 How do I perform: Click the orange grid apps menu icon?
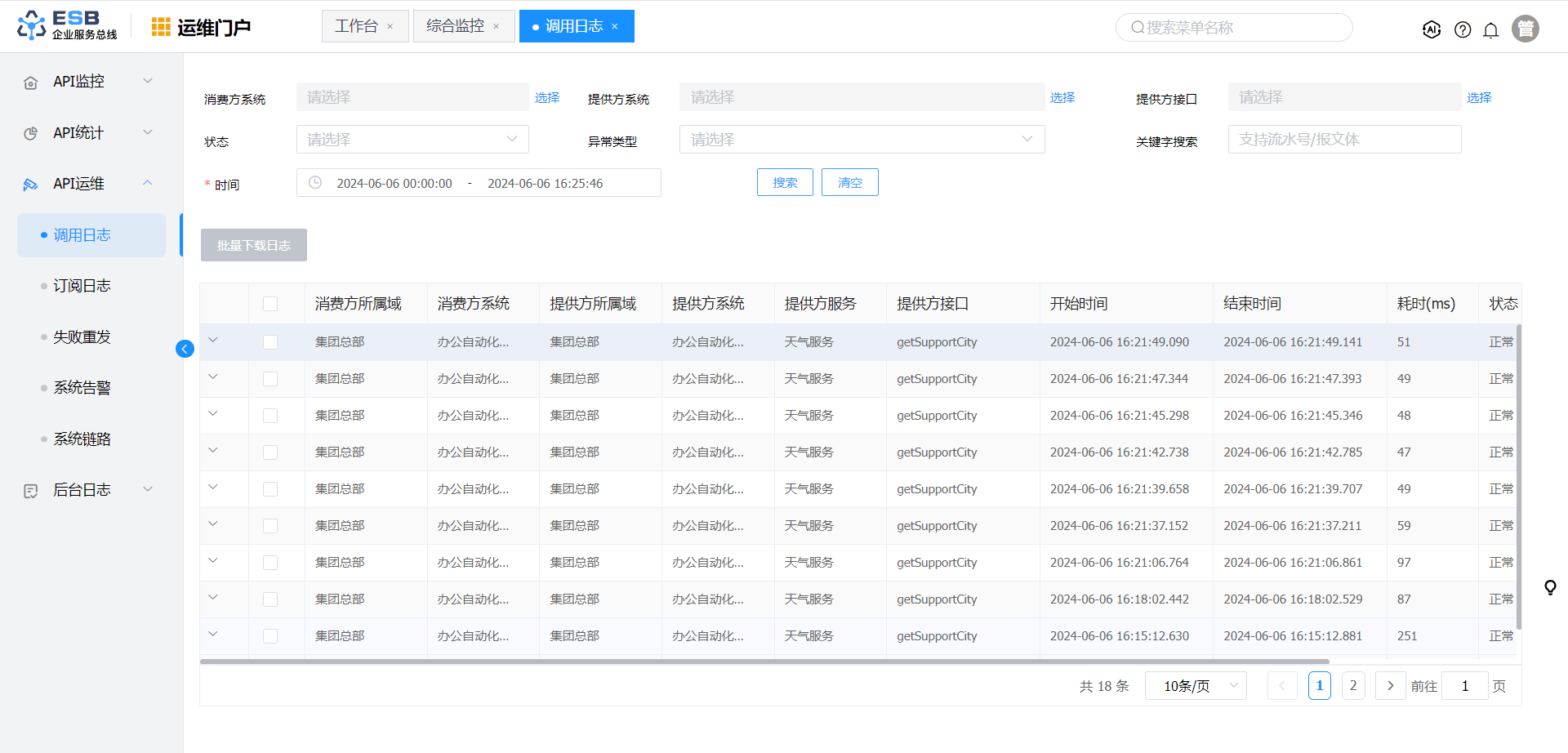tap(161, 27)
